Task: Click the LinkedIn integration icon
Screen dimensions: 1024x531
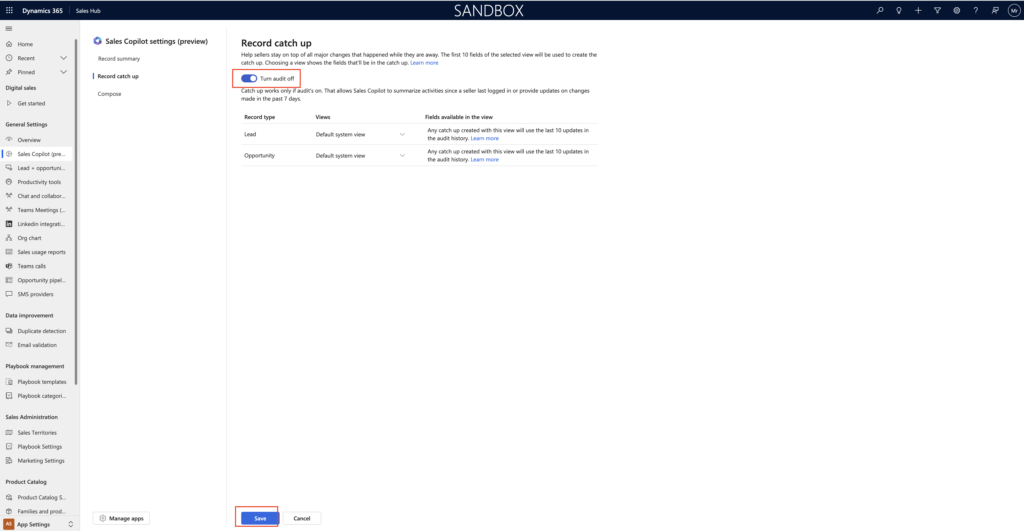Action: coord(9,224)
